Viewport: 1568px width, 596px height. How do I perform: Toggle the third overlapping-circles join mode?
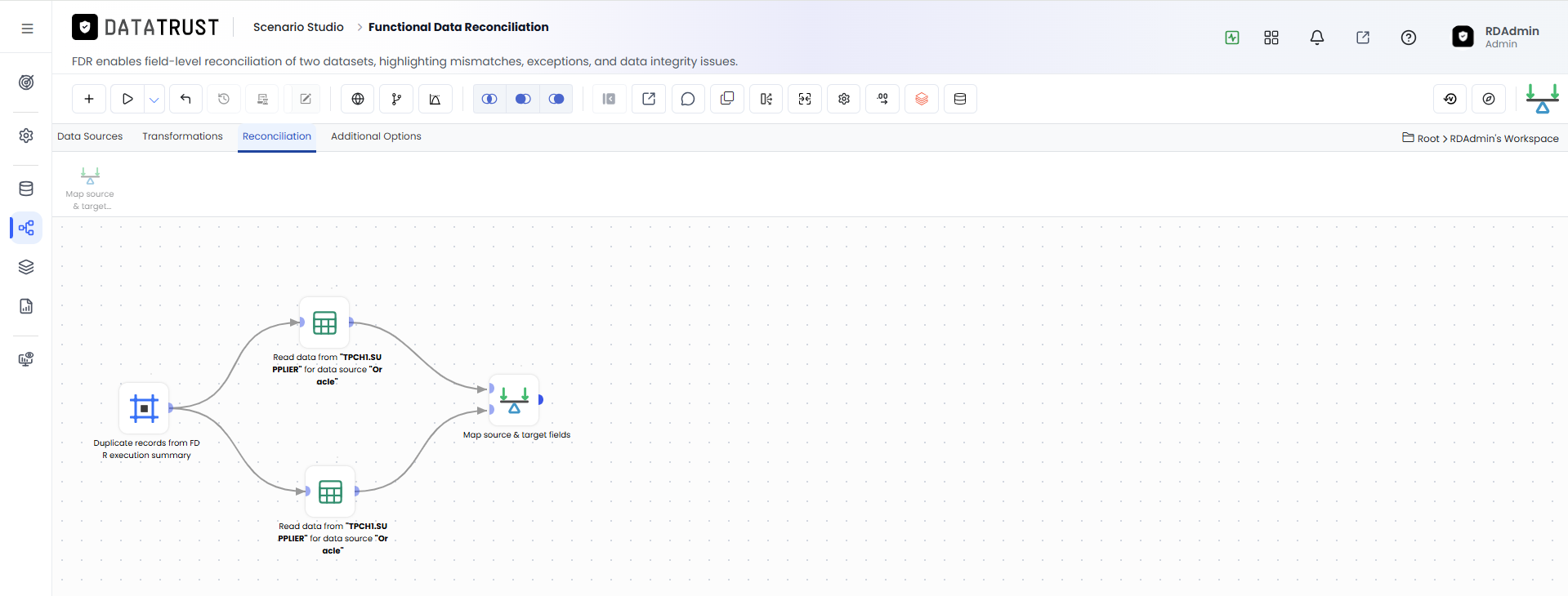(556, 99)
